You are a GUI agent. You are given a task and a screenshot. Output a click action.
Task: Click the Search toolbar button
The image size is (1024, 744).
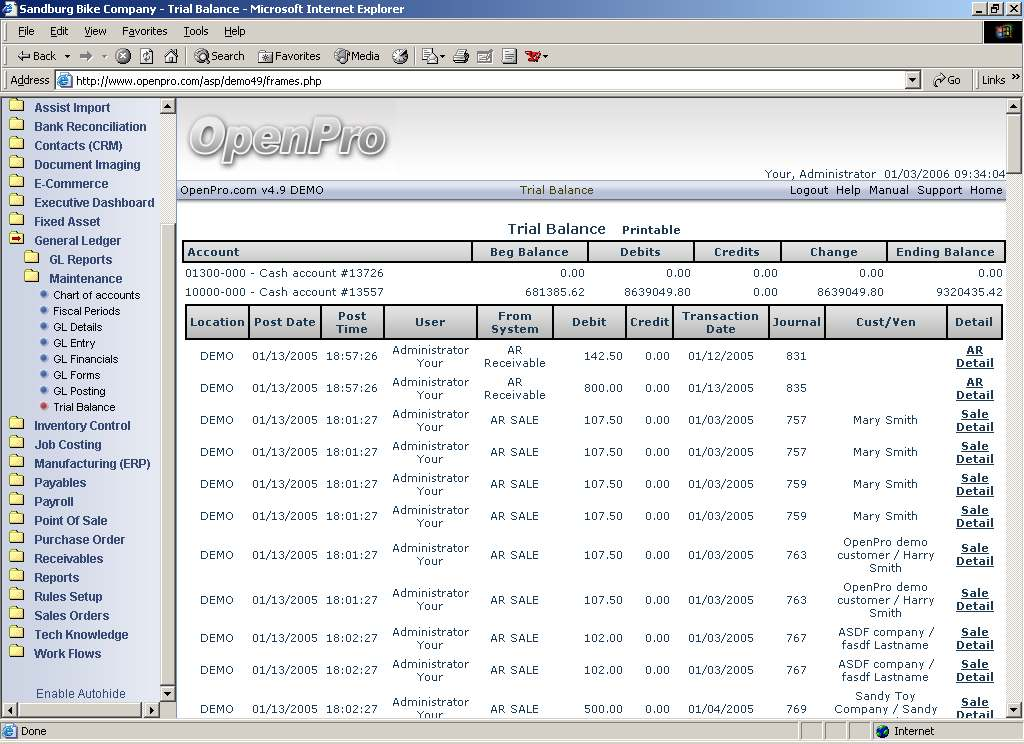[x=219, y=56]
